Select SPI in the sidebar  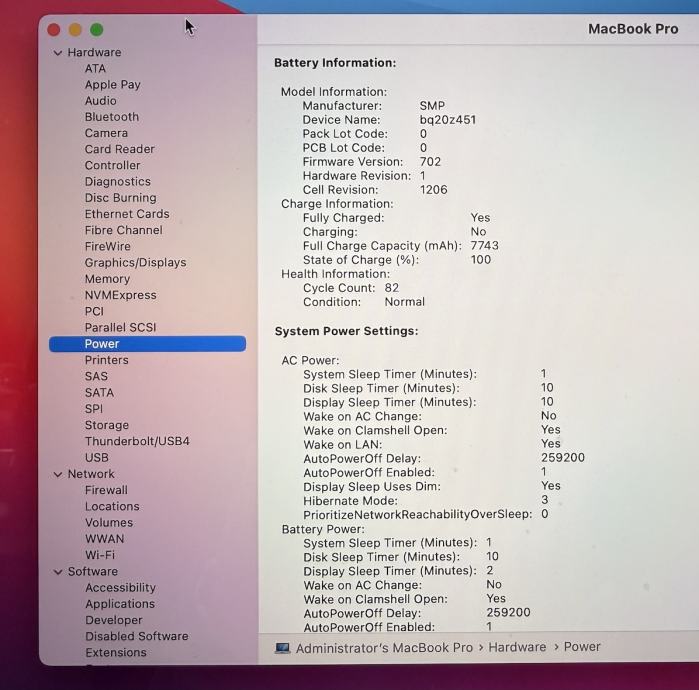(94, 409)
